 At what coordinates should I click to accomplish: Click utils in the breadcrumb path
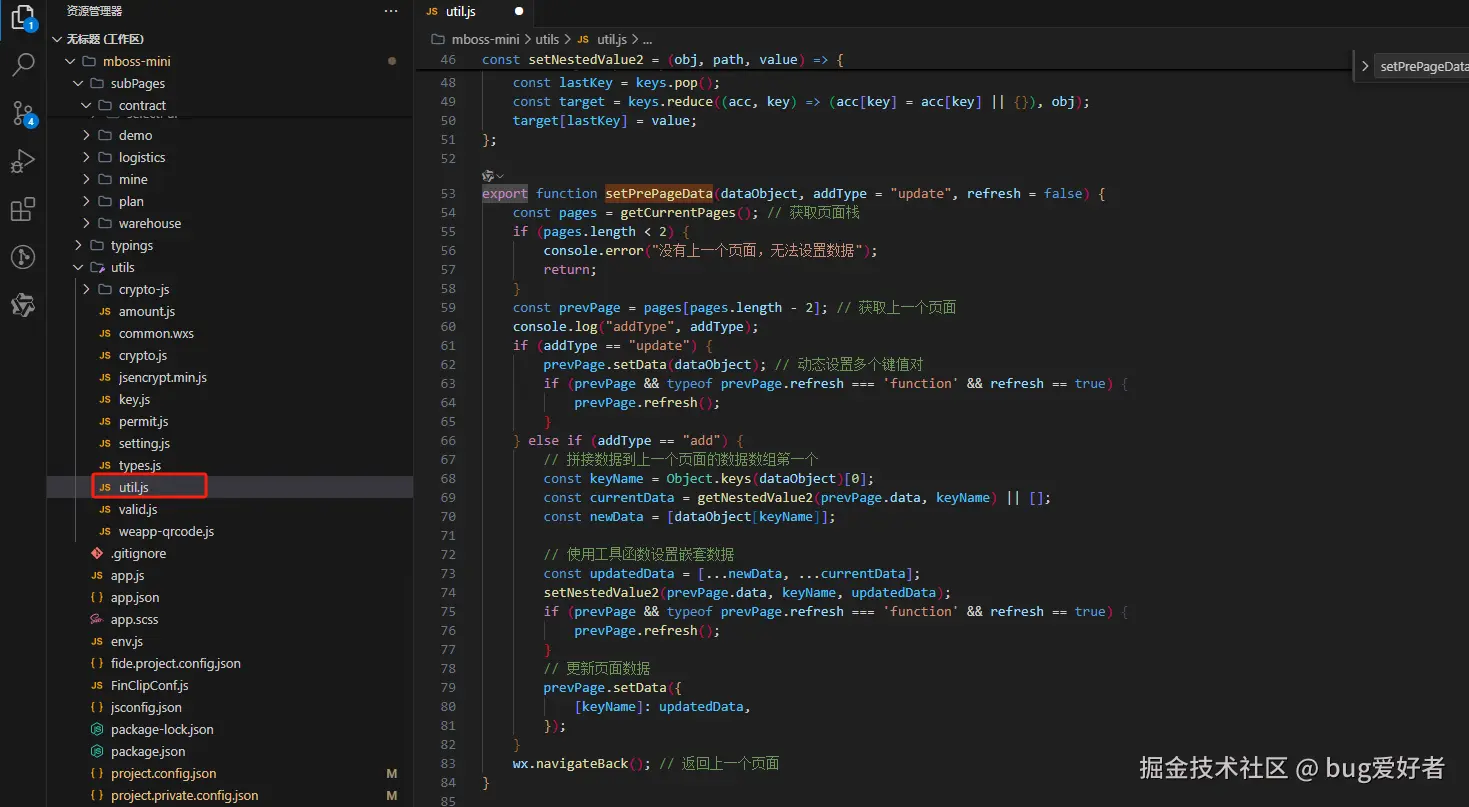[547, 40]
